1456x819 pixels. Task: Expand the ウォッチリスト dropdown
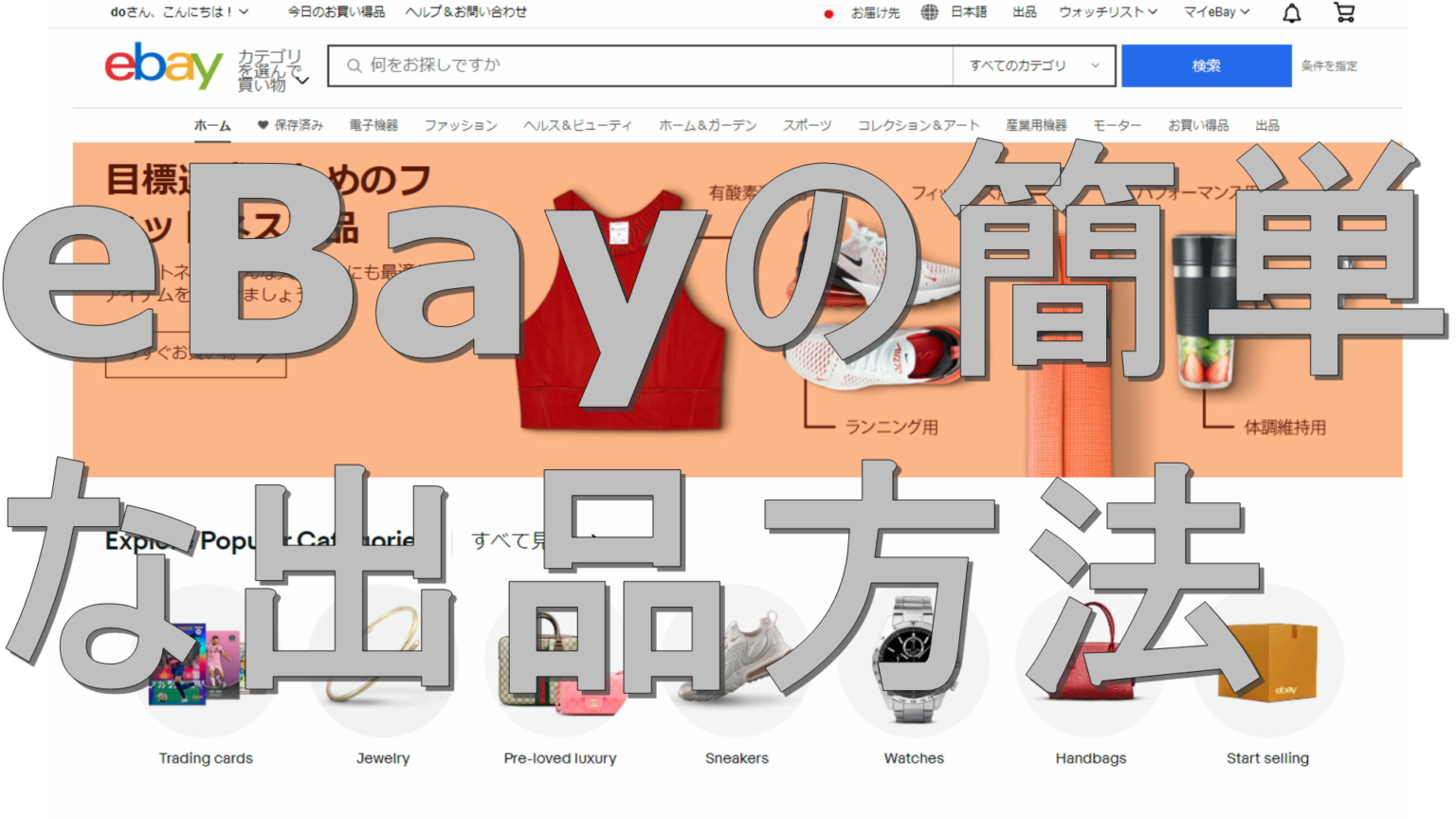1108,12
